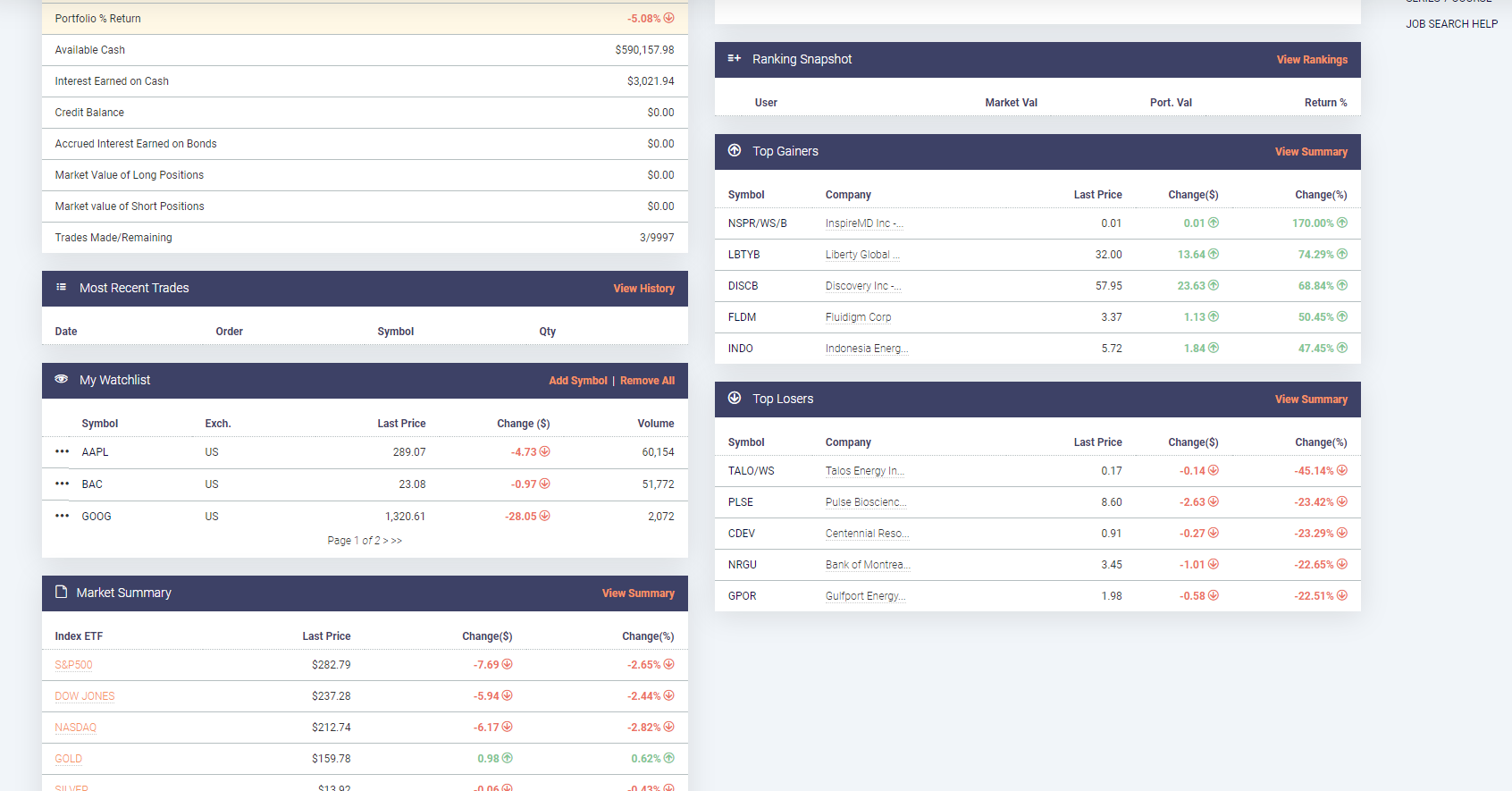Click the down-arrow icon beside Top Losers
Image resolution: width=1512 pixels, height=791 pixels.
(735, 398)
